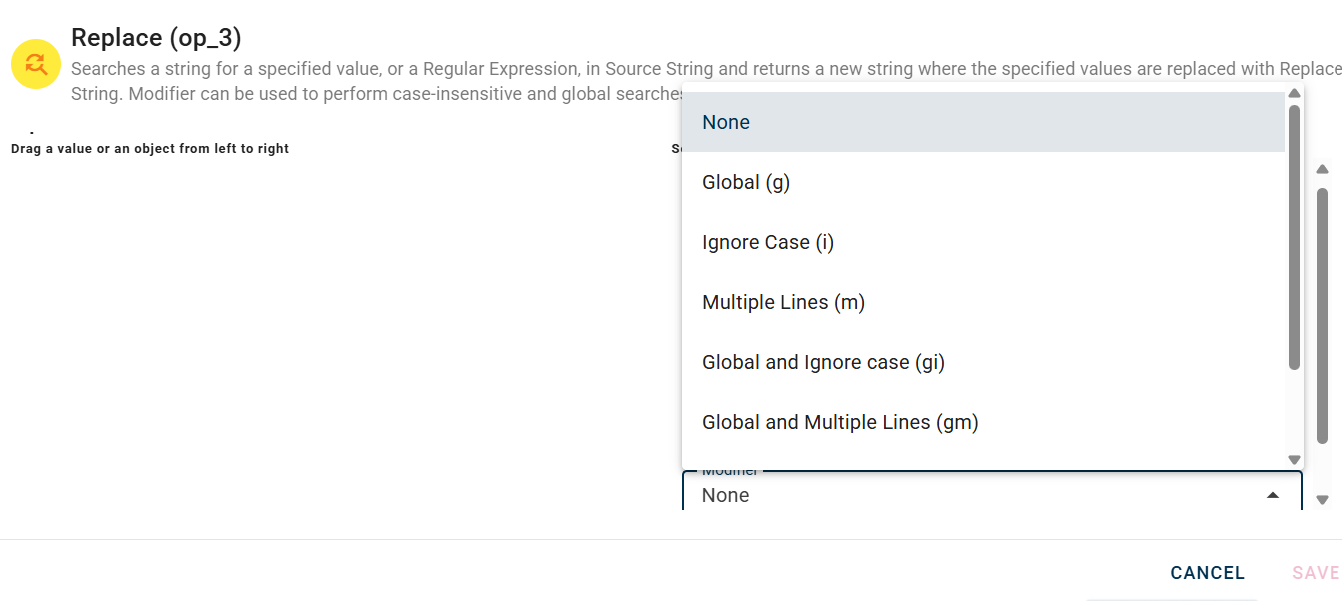Image resolution: width=1342 pixels, height=601 pixels.
Task: Select the None modifier option
Action: (726, 122)
